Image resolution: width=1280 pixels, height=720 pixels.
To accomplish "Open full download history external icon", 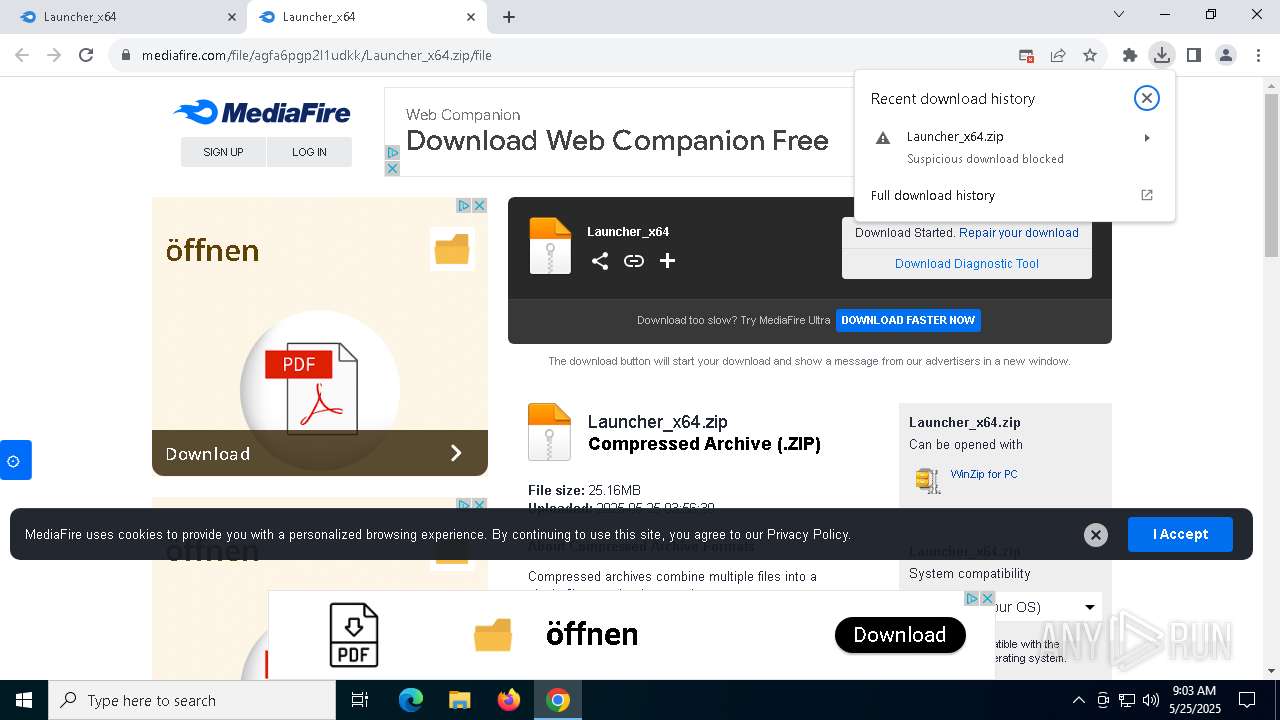I will (1147, 195).
